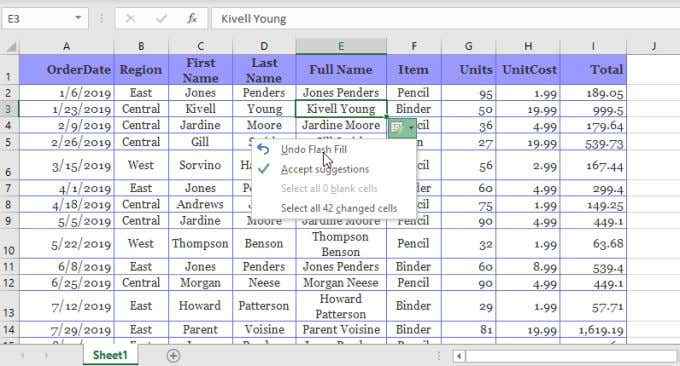Click the date cell 7/29/2019
680x366 pixels.
pyautogui.click(x=66, y=330)
